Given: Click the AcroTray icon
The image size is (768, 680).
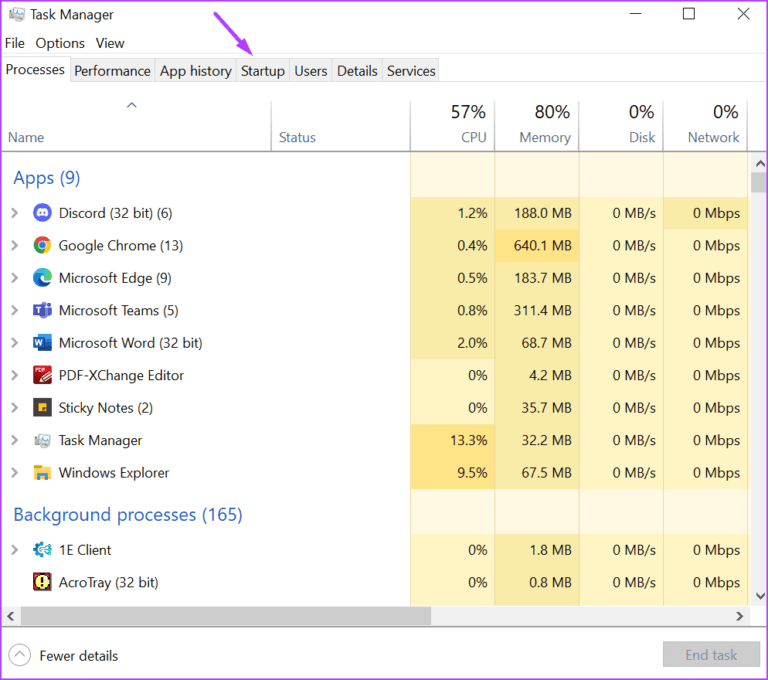Looking at the screenshot, I should 42,582.
